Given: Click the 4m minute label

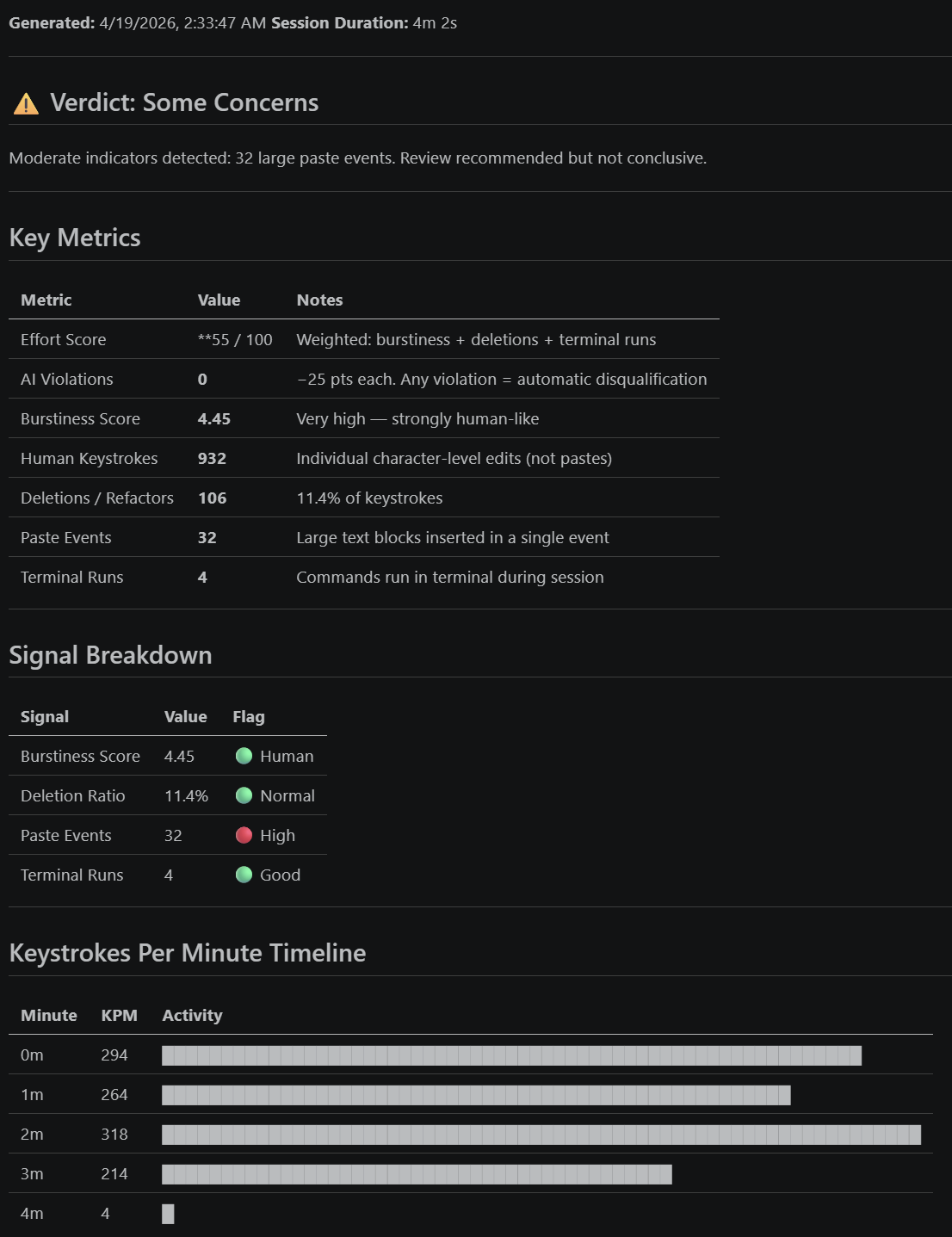Looking at the screenshot, I should coord(32,1213).
